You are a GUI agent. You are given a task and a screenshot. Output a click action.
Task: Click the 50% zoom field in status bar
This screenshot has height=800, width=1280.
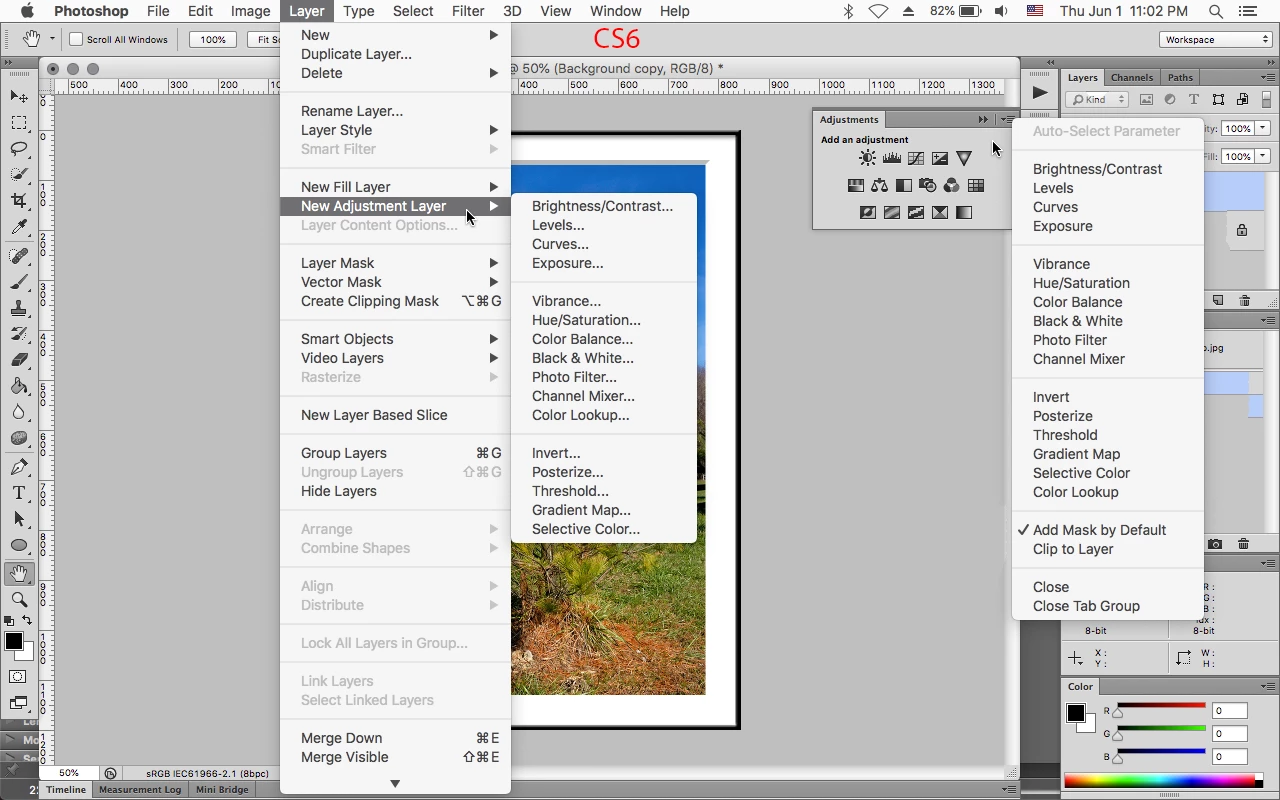pyautogui.click(x=68, y=773)
